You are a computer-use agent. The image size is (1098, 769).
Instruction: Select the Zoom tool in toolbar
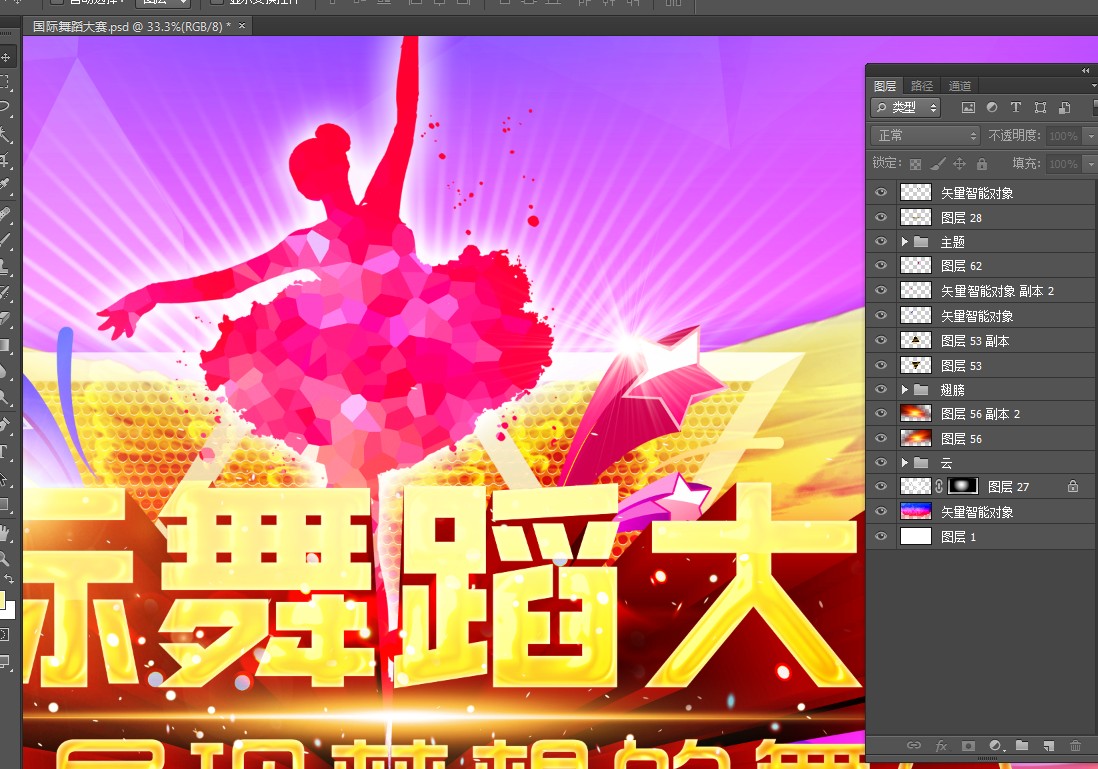pos(5,558)
